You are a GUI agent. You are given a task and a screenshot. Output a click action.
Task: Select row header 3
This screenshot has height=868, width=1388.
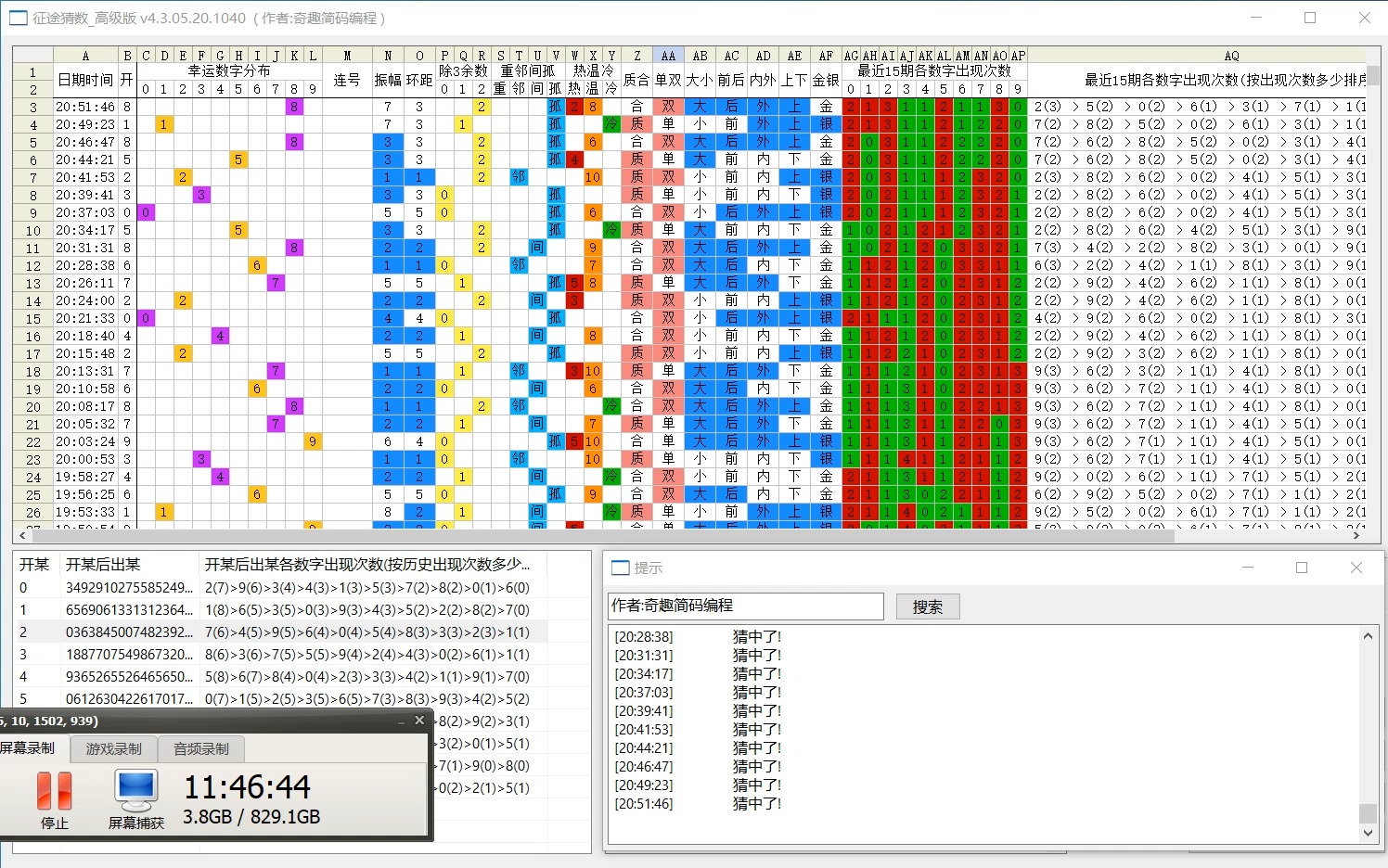tap(32, 108)
